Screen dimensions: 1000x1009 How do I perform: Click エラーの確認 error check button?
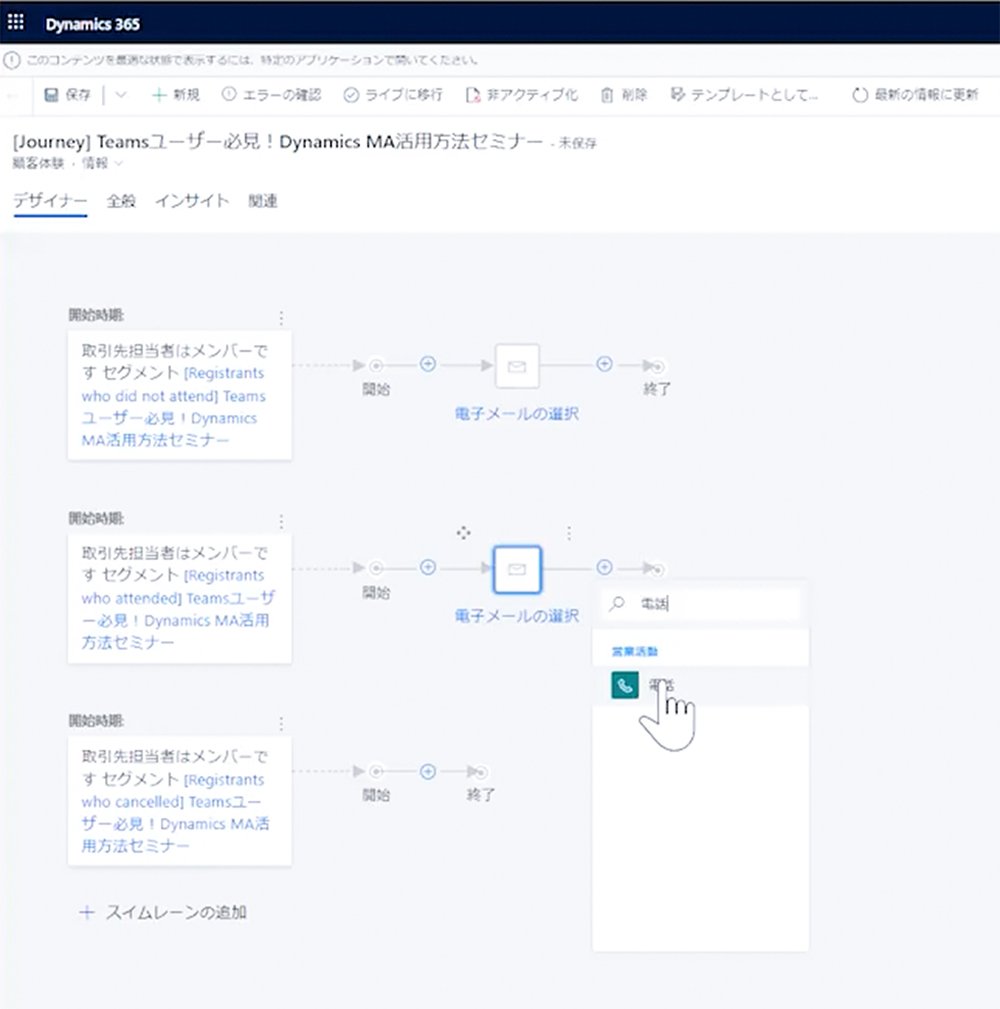point(271,95)
